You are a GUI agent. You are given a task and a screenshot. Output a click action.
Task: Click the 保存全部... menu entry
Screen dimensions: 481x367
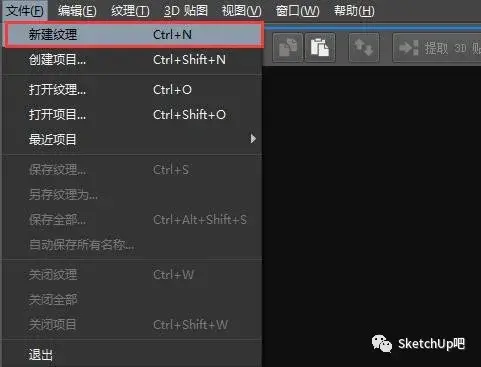tap(132, 220)
